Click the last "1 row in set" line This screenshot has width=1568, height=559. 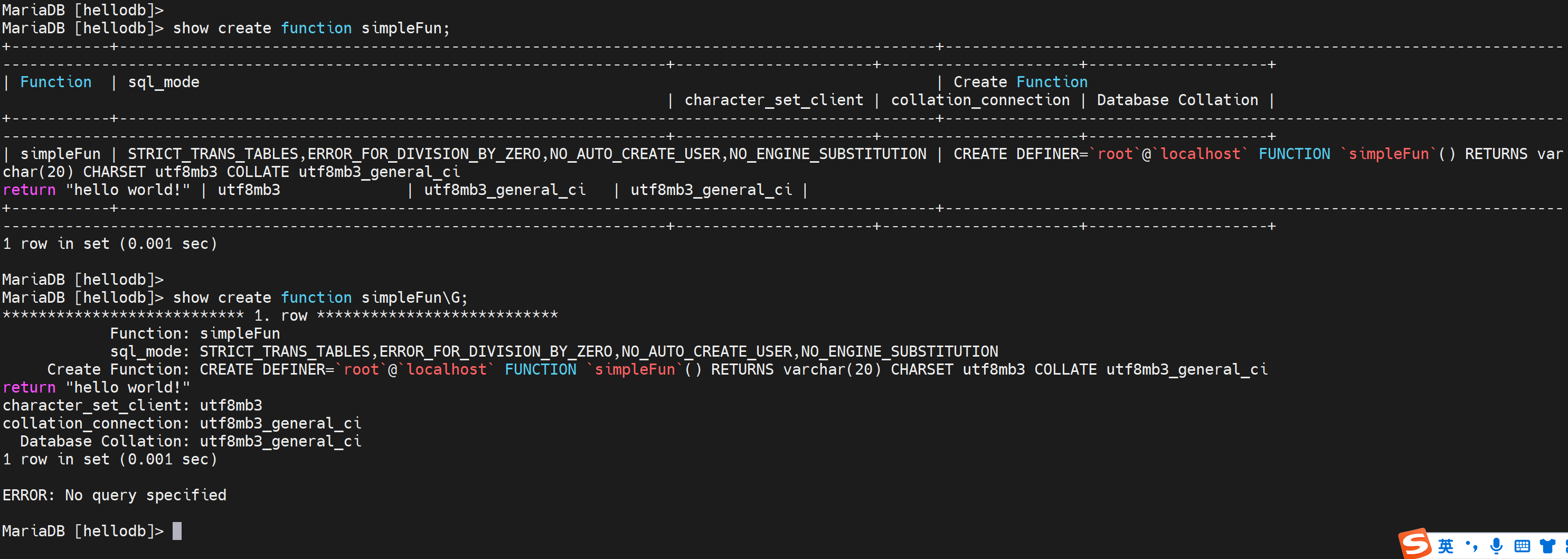110,459
